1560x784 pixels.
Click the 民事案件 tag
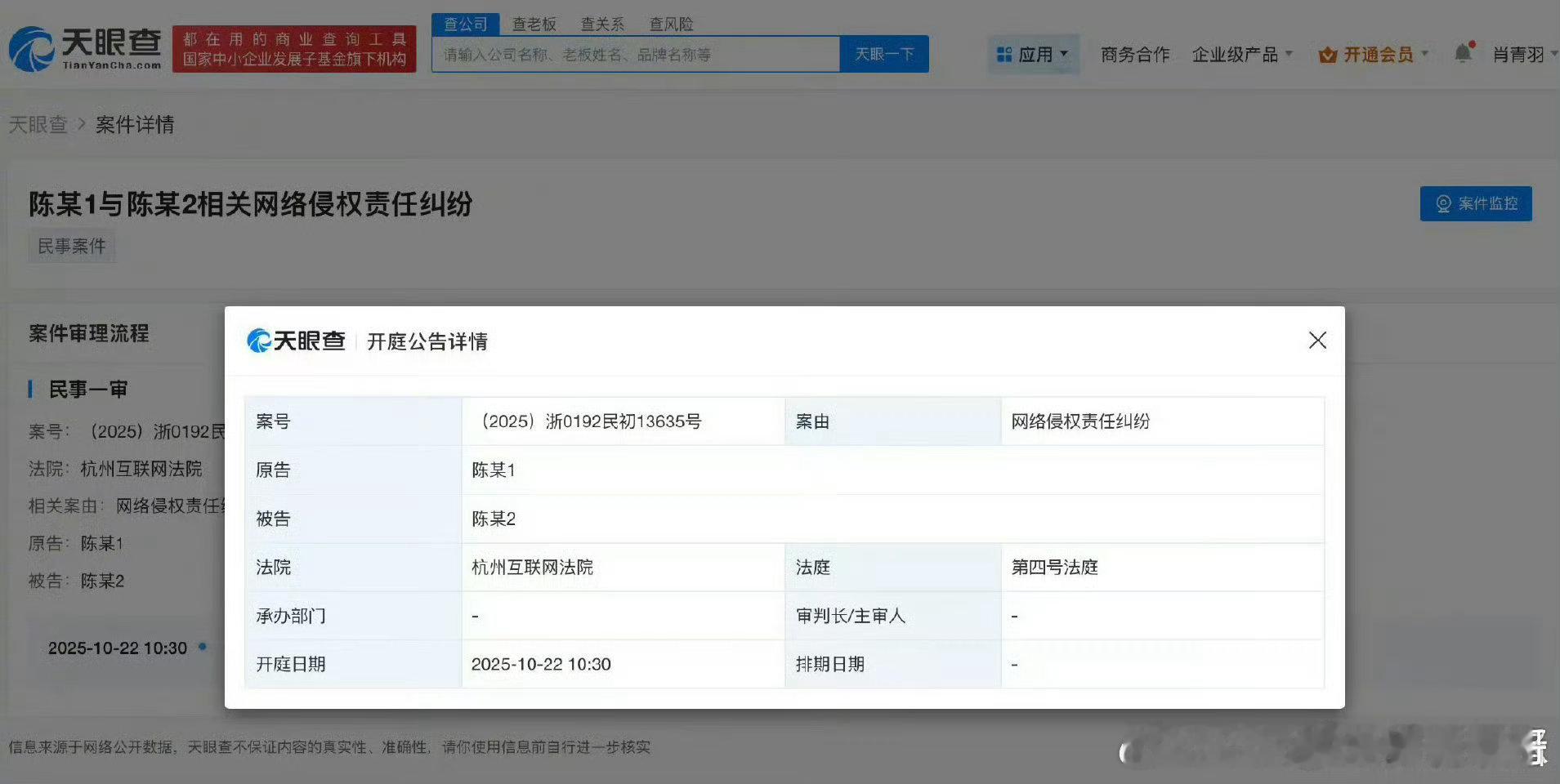[x=72, y=247]
